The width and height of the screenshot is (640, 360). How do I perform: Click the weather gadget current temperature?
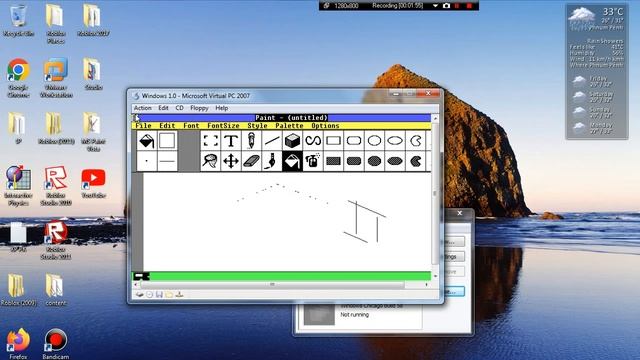click(x=613, y=11)
